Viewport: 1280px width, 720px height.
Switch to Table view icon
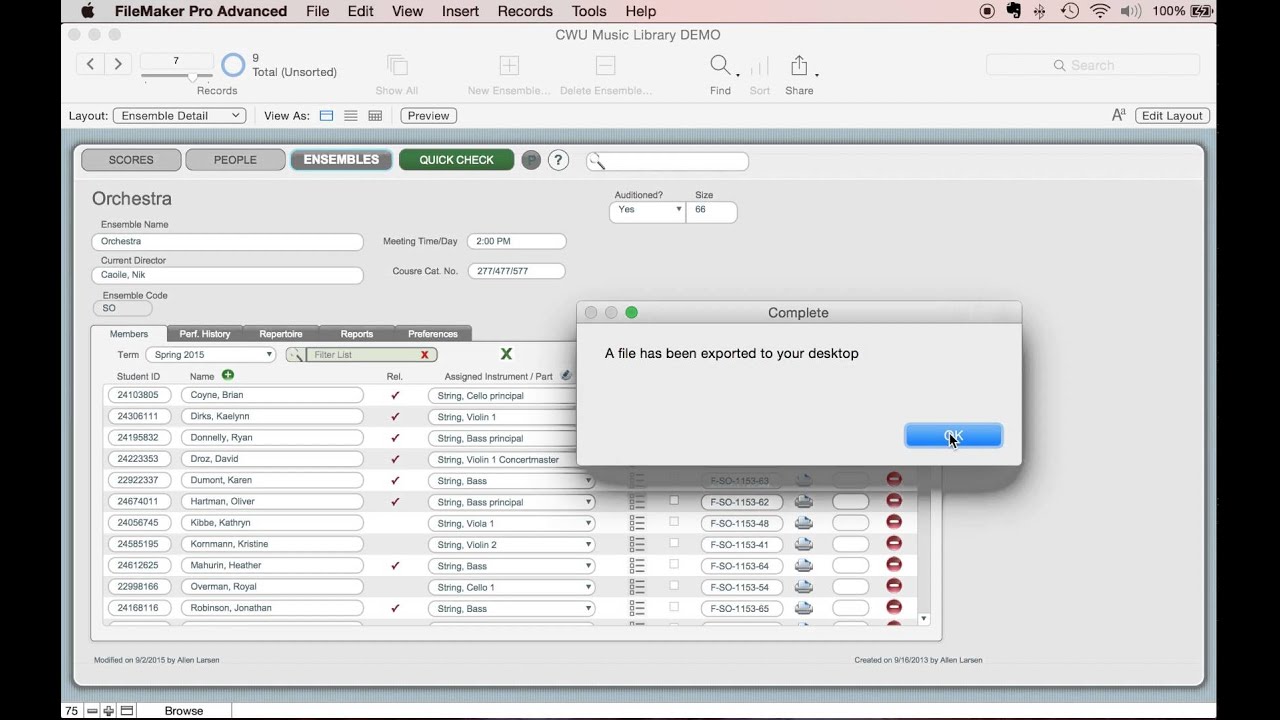(x=375, y=116)
